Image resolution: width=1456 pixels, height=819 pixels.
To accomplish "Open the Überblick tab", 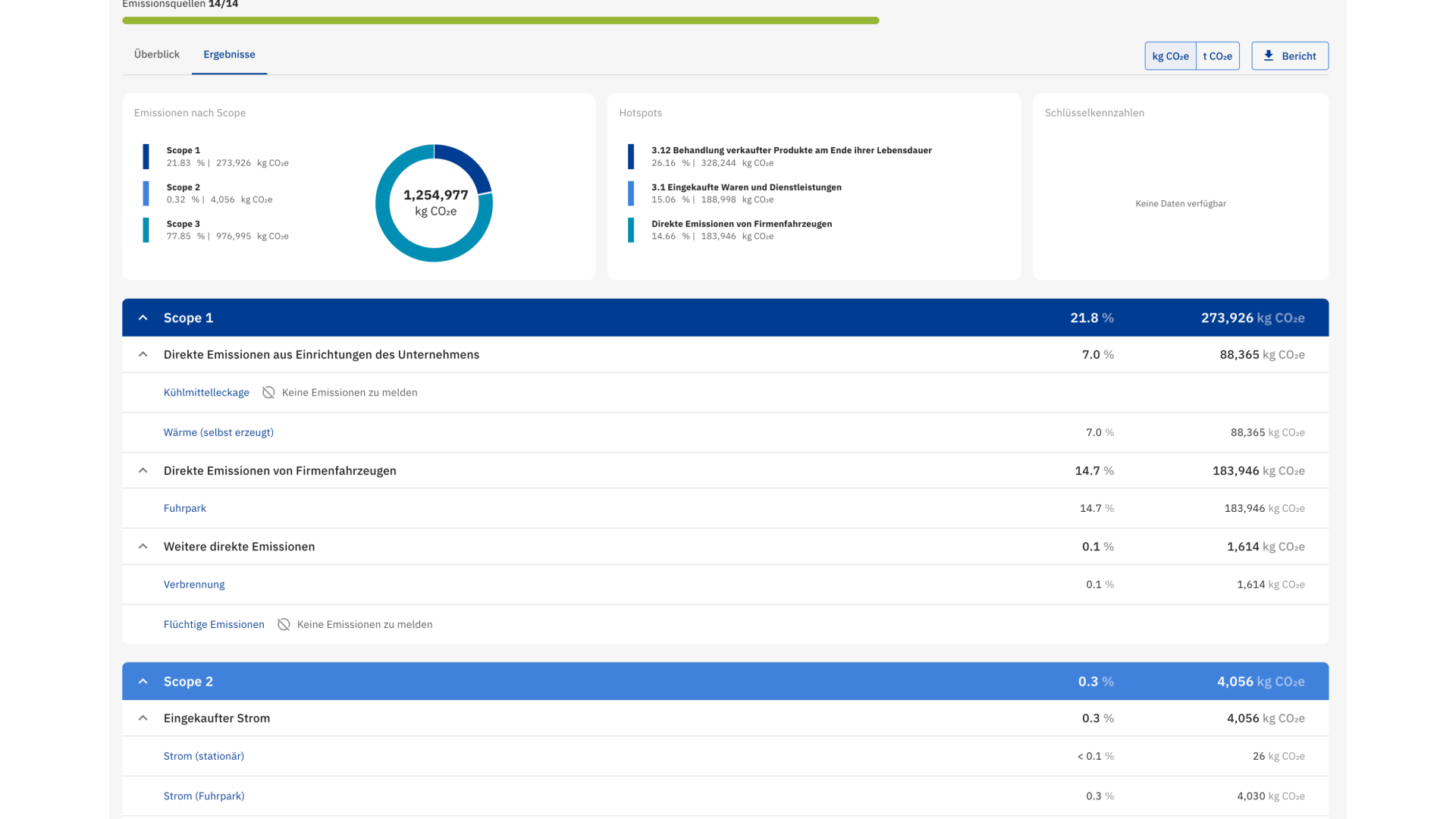I will coord(156,55).
